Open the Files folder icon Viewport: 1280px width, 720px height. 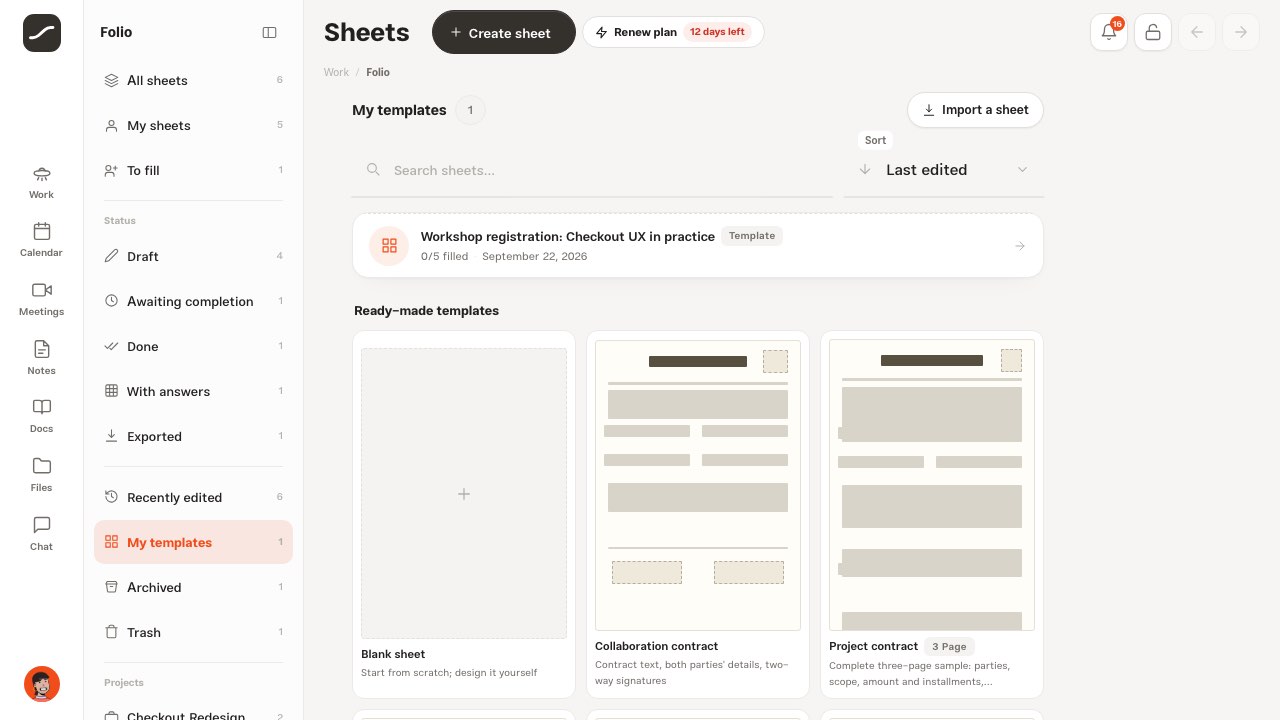tap(41, 475)
